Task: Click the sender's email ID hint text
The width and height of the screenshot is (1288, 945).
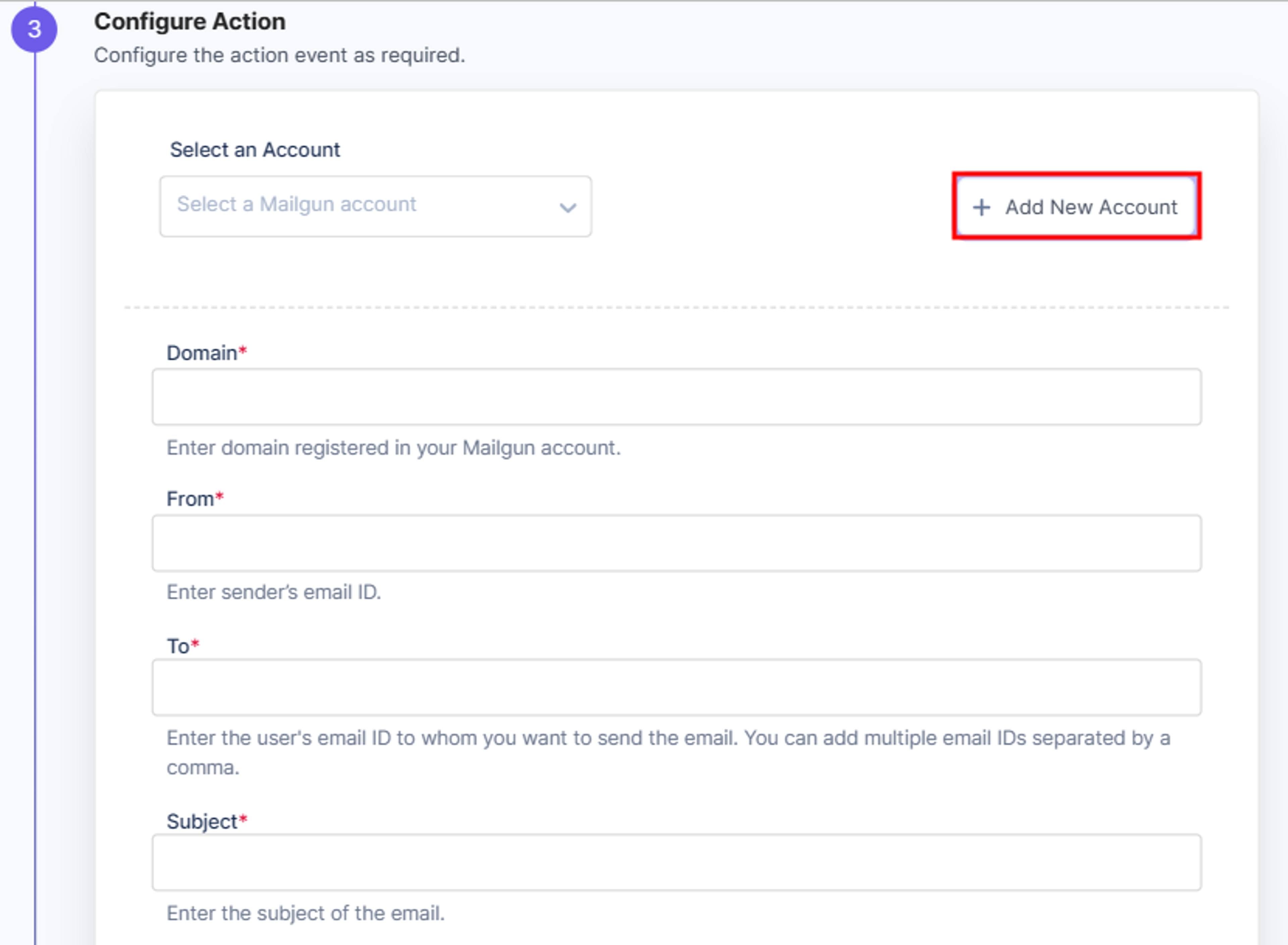Action: pyautogui.click(x=273, y=592)
